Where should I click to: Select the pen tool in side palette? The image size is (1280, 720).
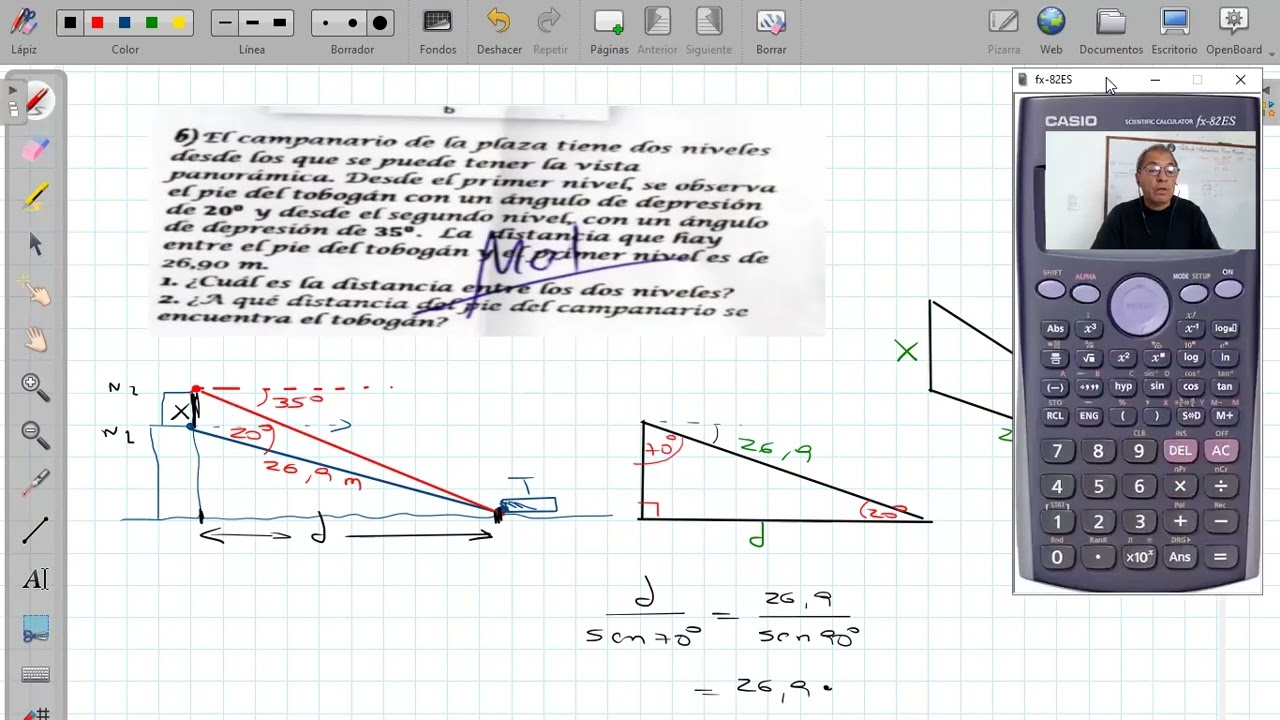(36, 101)
